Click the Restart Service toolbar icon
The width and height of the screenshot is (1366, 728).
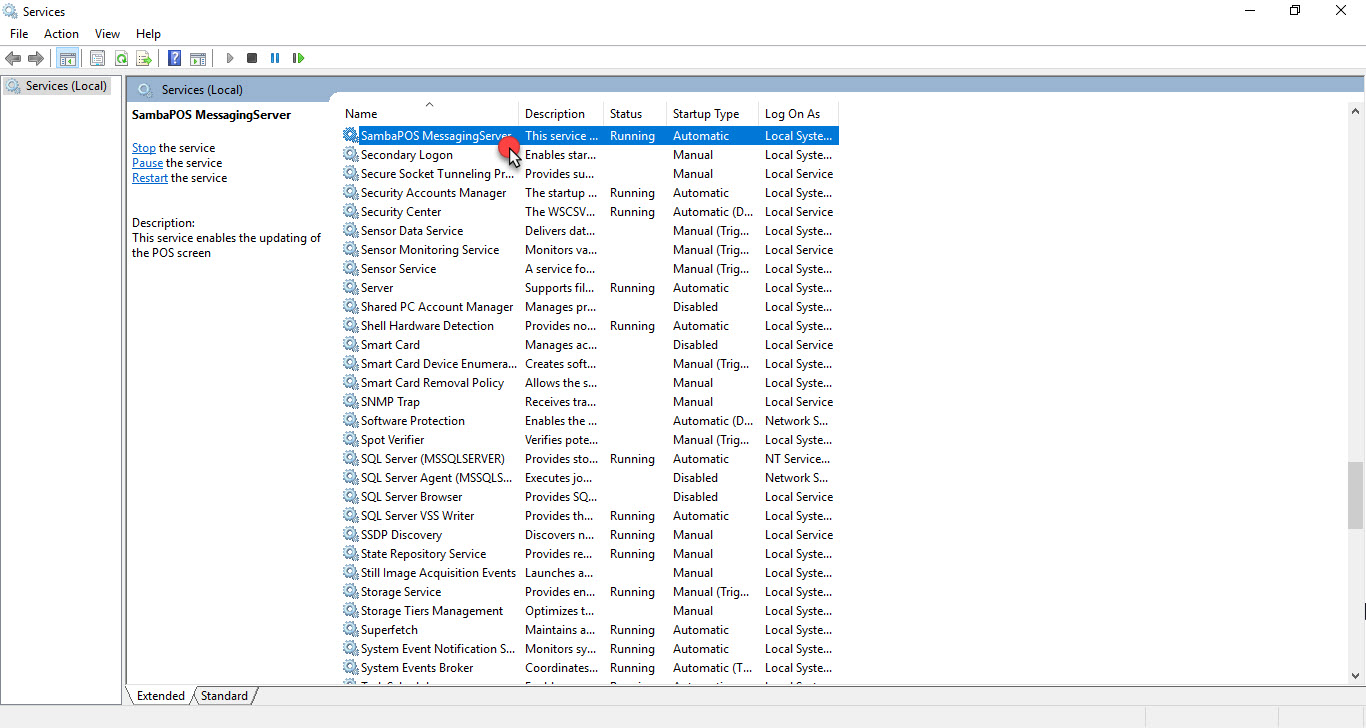[298, 58]
